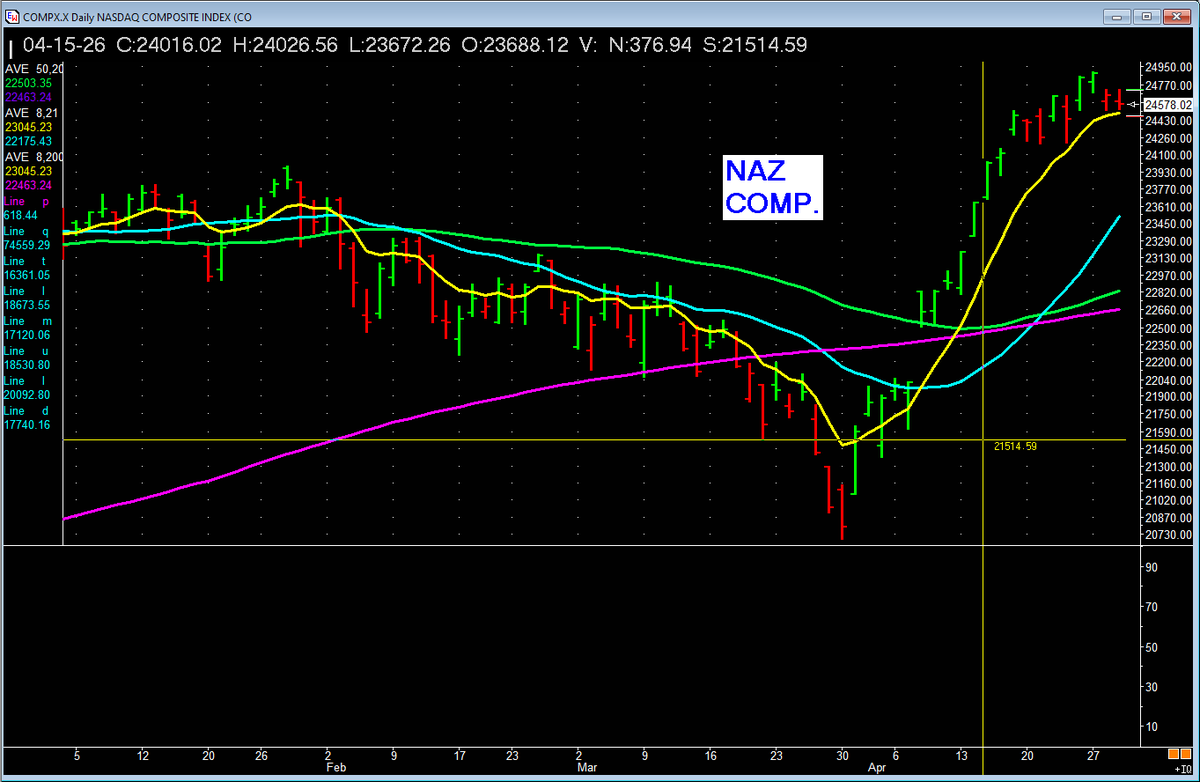Viewport: 1200px width, 782px height.
Task: Click the Mar month label on time axis
Action: 586,769
